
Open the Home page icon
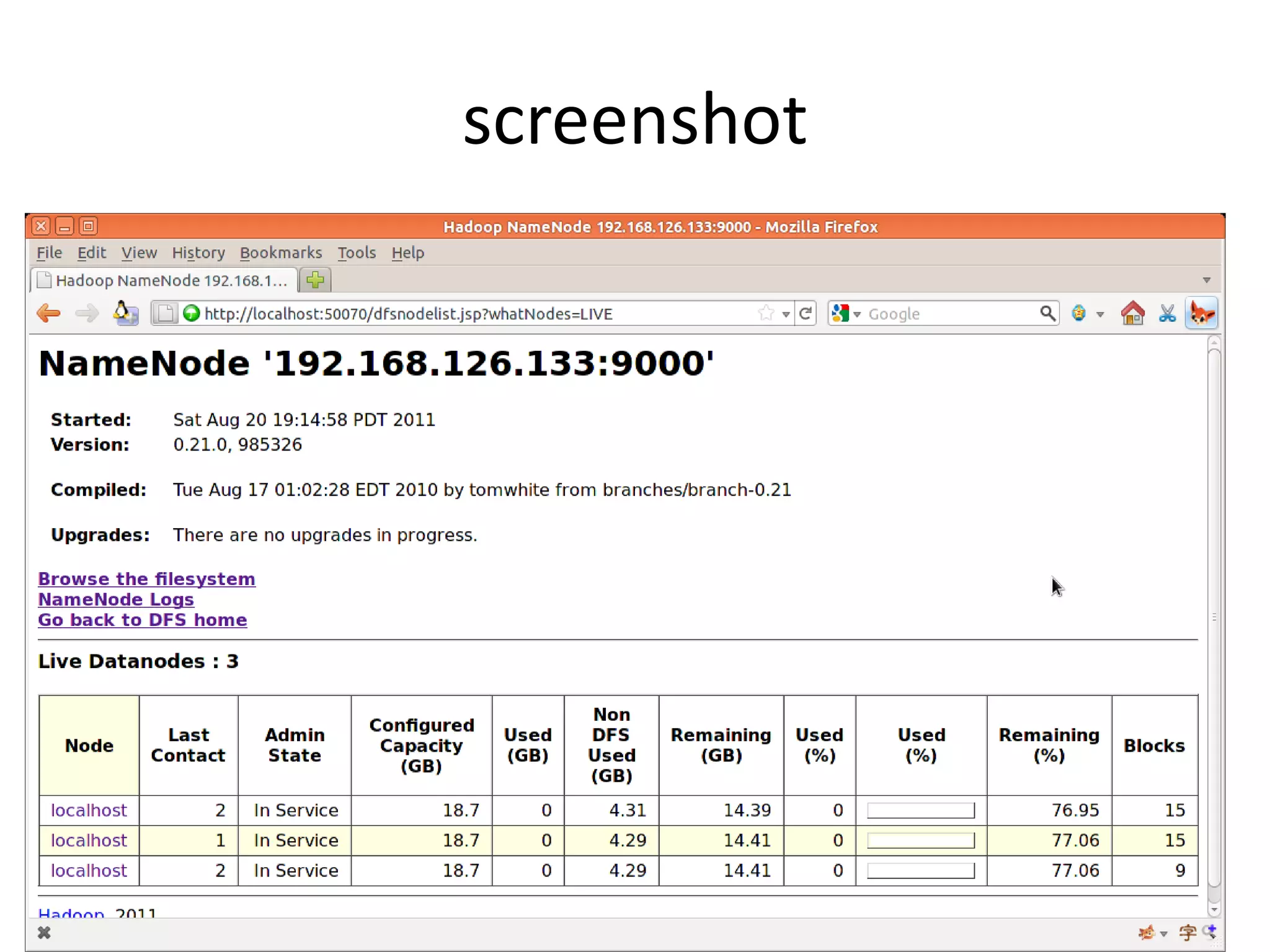click(1132, 313)
